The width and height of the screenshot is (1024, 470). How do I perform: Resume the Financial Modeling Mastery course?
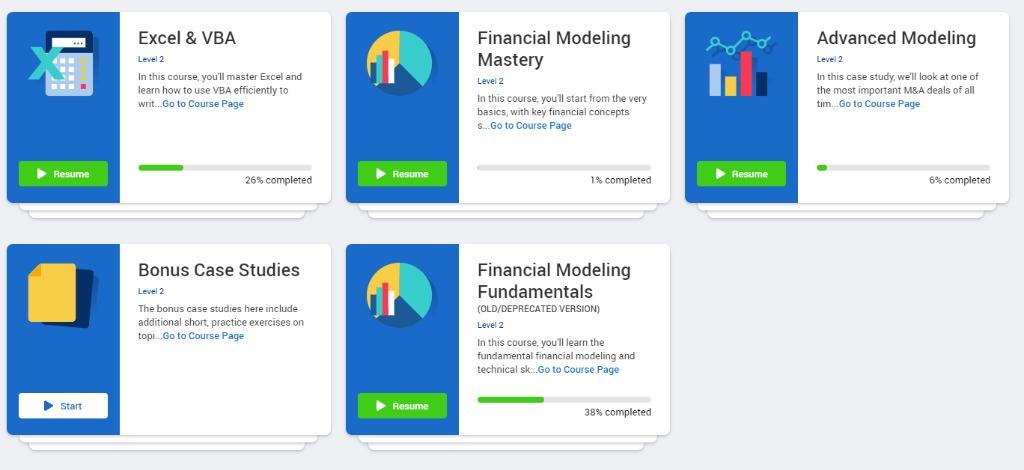(402, 174)
